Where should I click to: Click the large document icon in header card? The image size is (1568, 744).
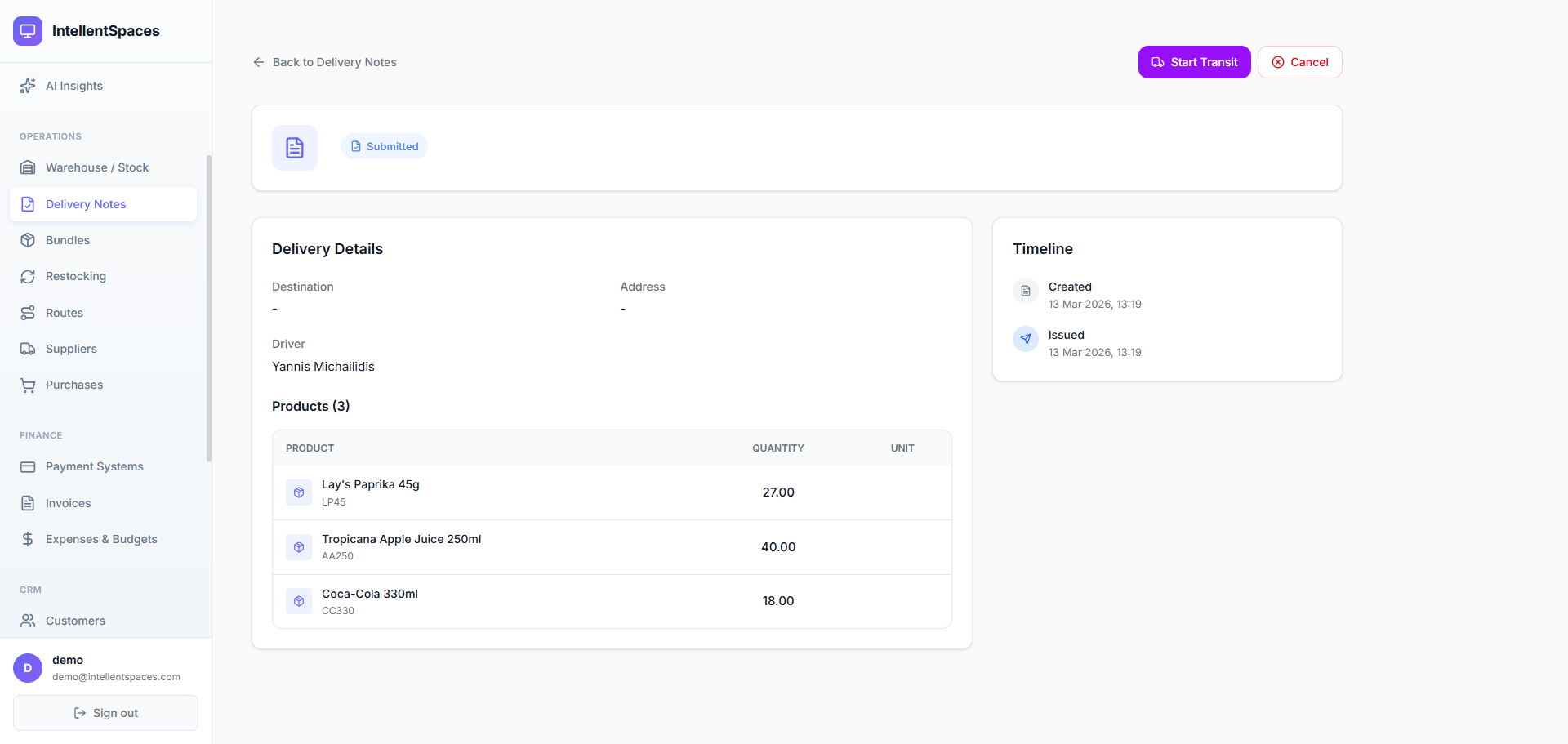coord(295,148)
